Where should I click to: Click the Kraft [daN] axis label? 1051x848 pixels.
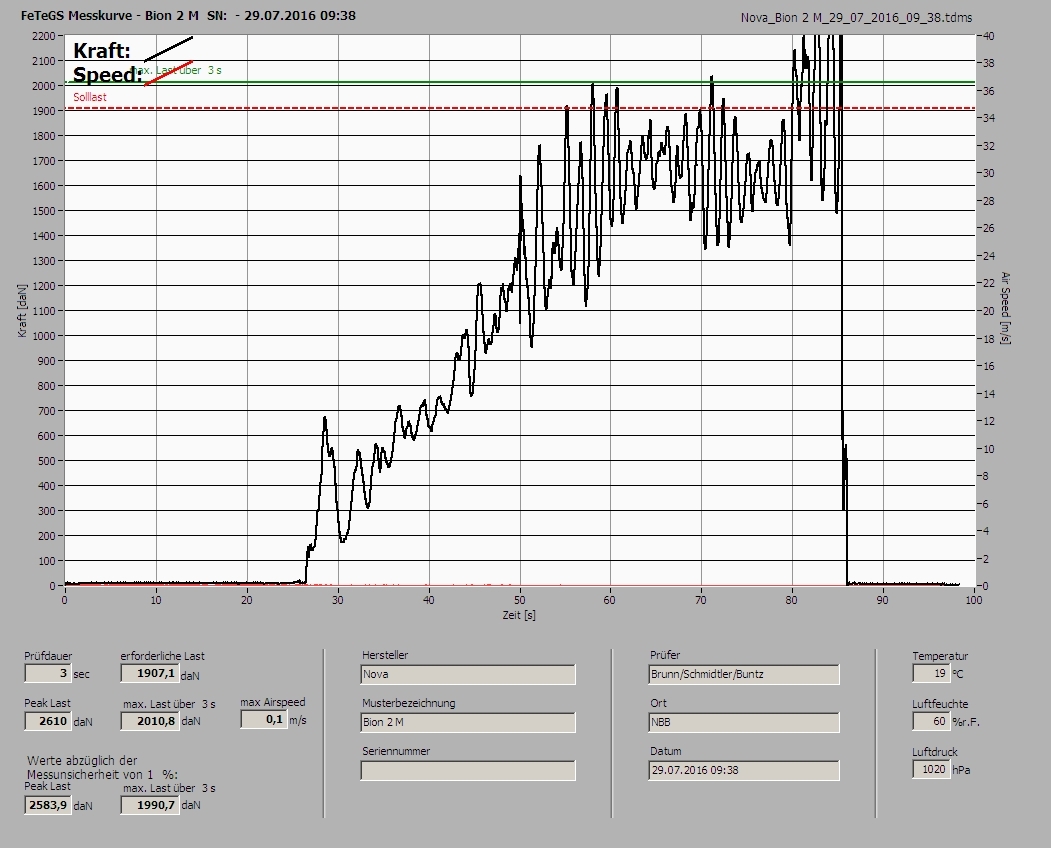click(22, 310)
